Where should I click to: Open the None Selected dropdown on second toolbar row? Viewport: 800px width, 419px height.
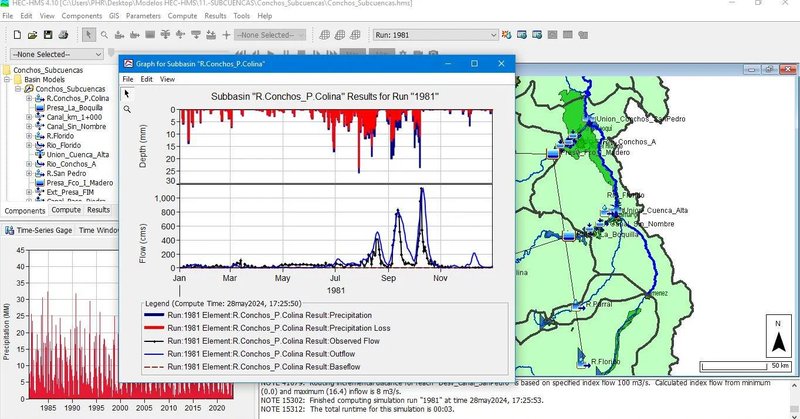point(57,54)
